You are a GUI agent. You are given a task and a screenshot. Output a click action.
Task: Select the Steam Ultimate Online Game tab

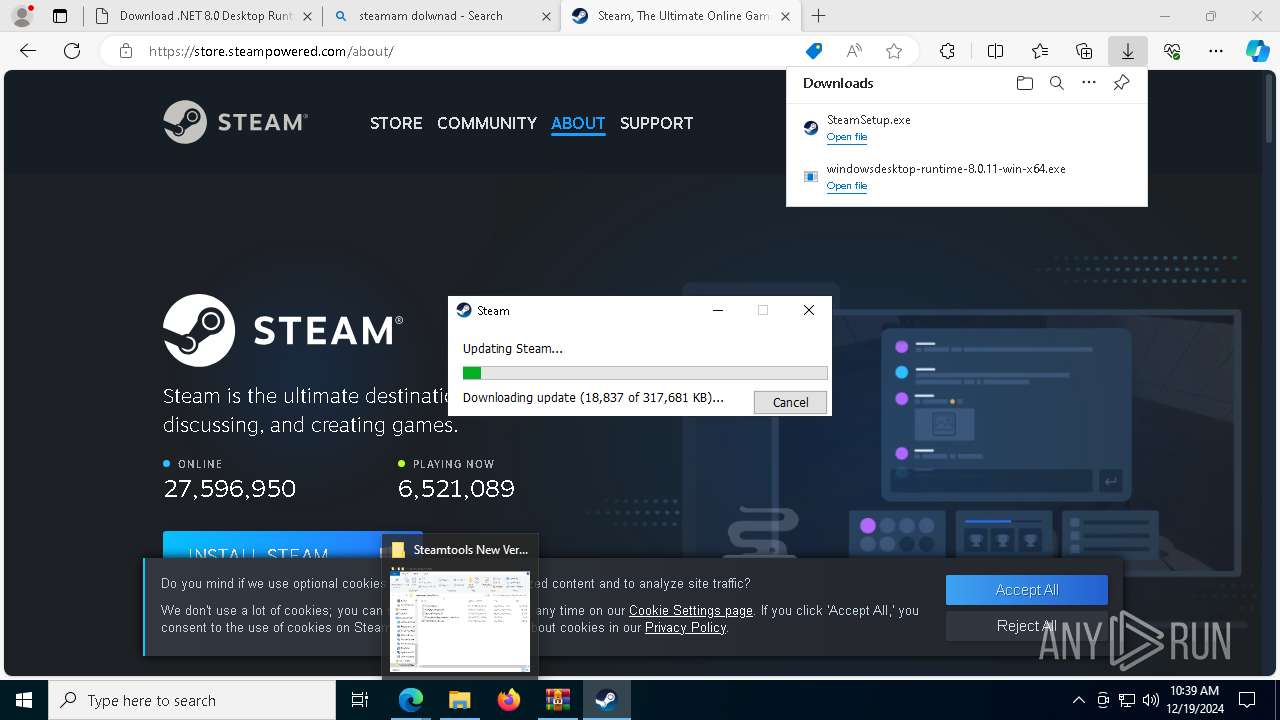[x=680, y=16]
